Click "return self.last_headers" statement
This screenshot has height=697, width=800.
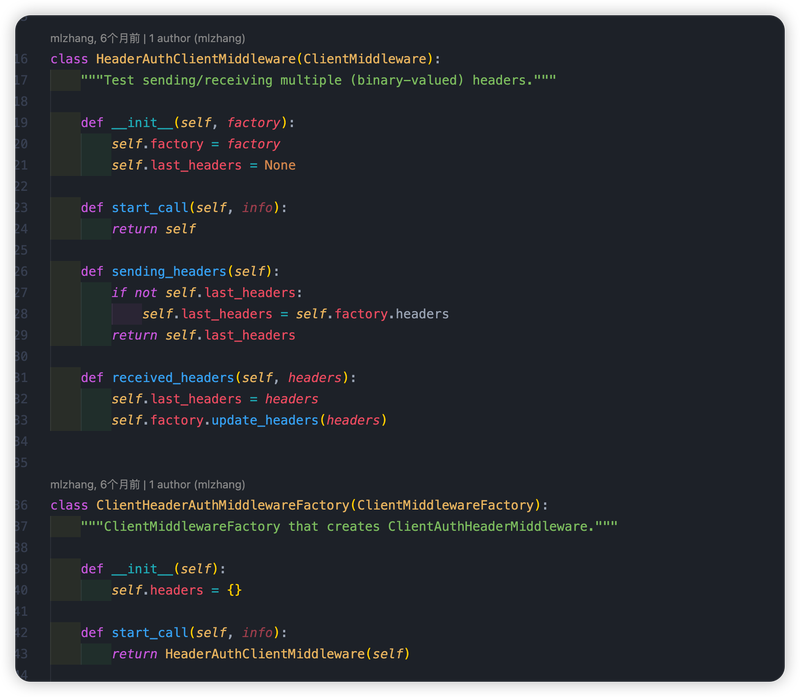204,335
